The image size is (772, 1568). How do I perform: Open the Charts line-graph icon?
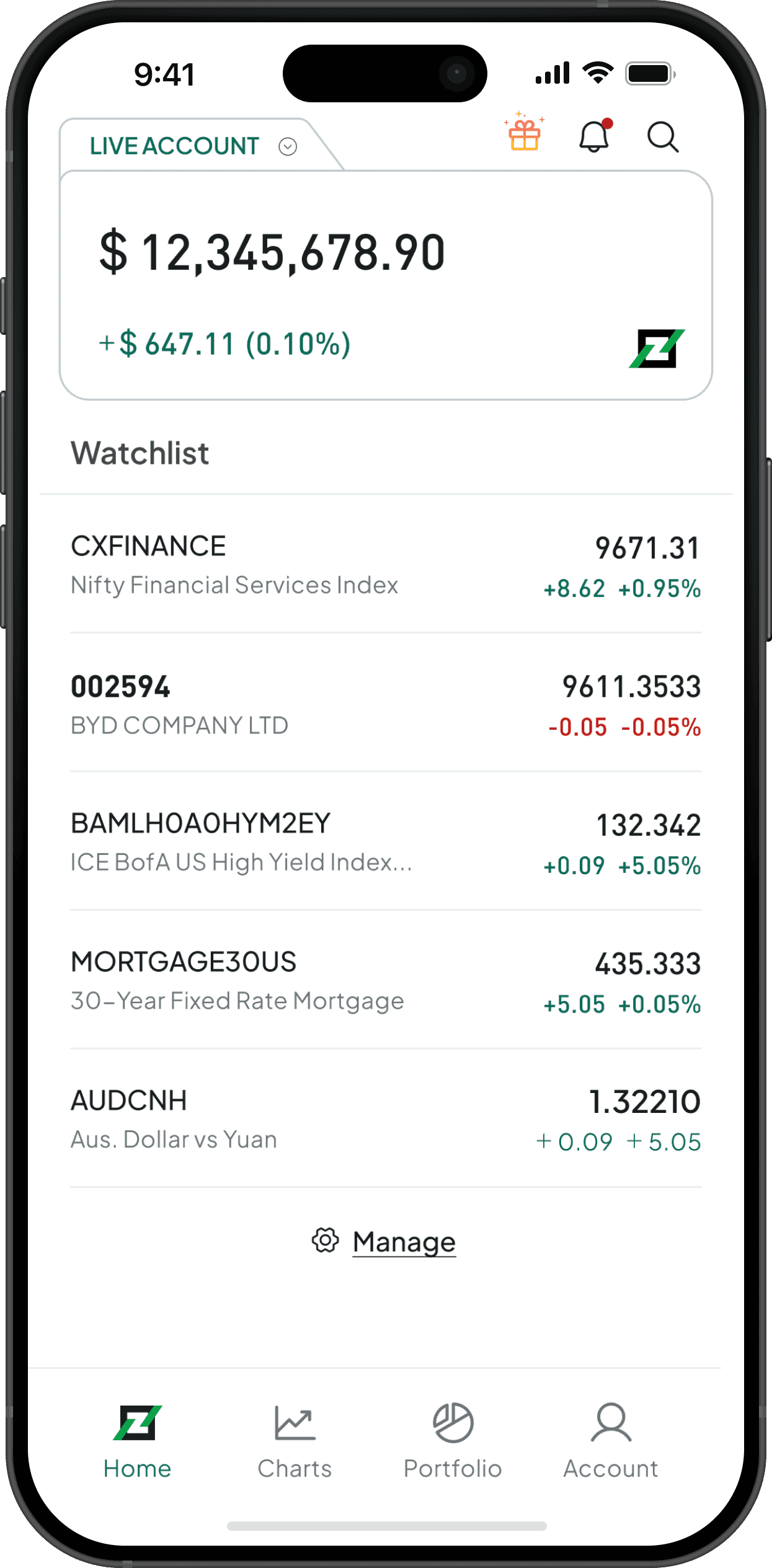click(295, 1422)
